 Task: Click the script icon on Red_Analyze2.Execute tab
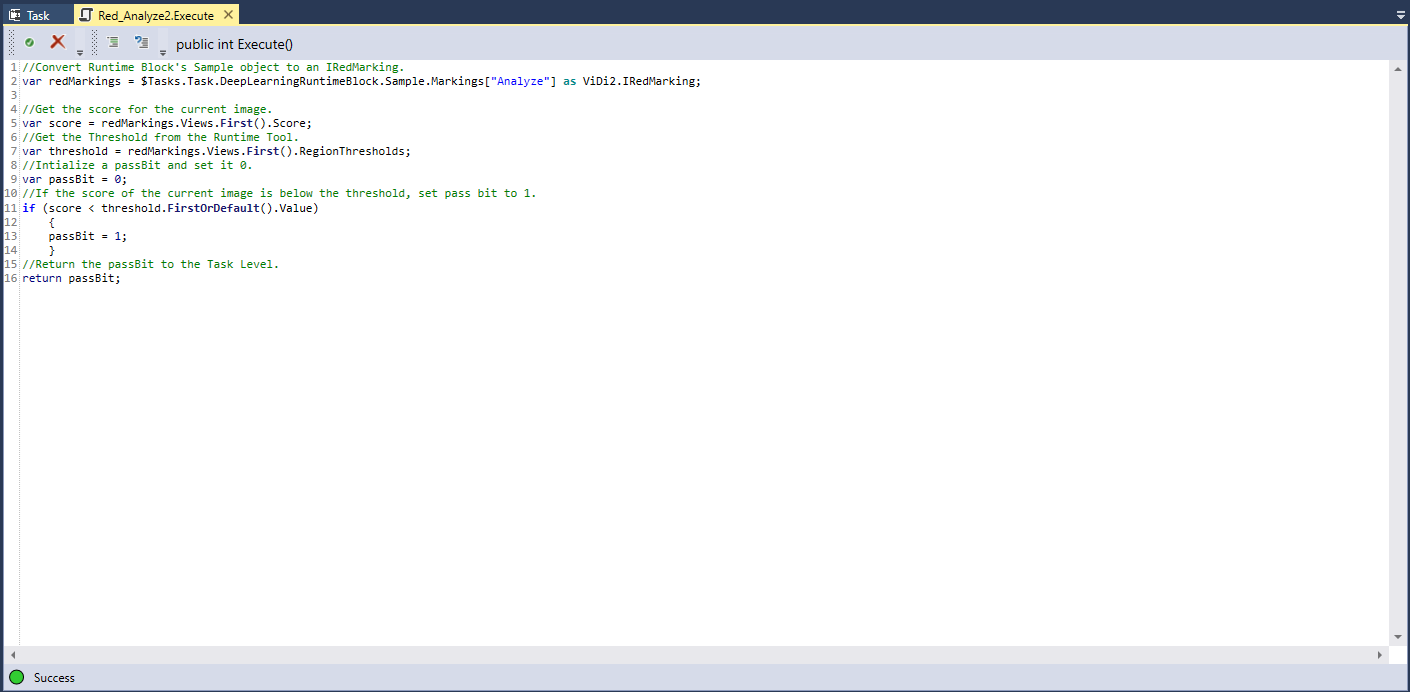pos(86,15)
